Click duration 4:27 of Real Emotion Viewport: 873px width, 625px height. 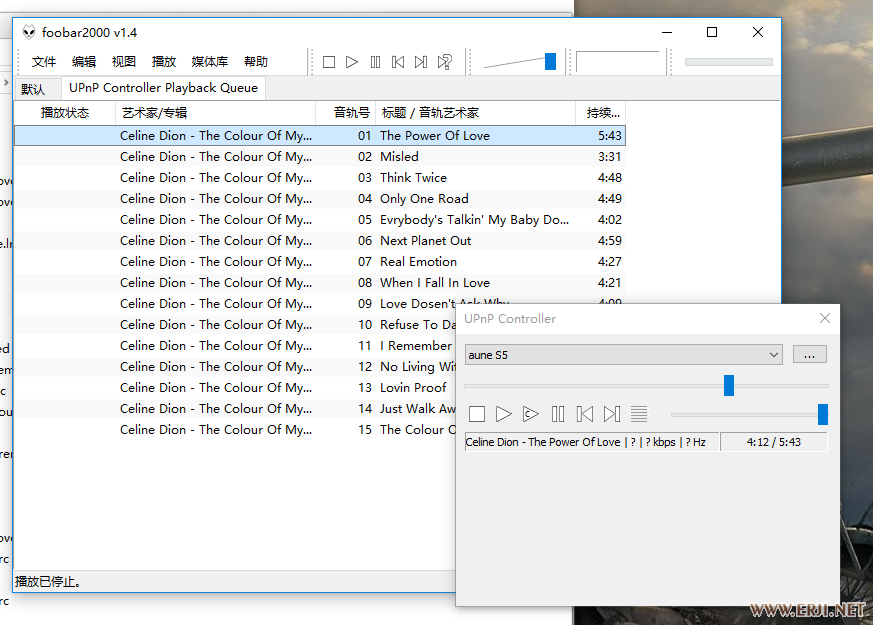tap(610, 262)
